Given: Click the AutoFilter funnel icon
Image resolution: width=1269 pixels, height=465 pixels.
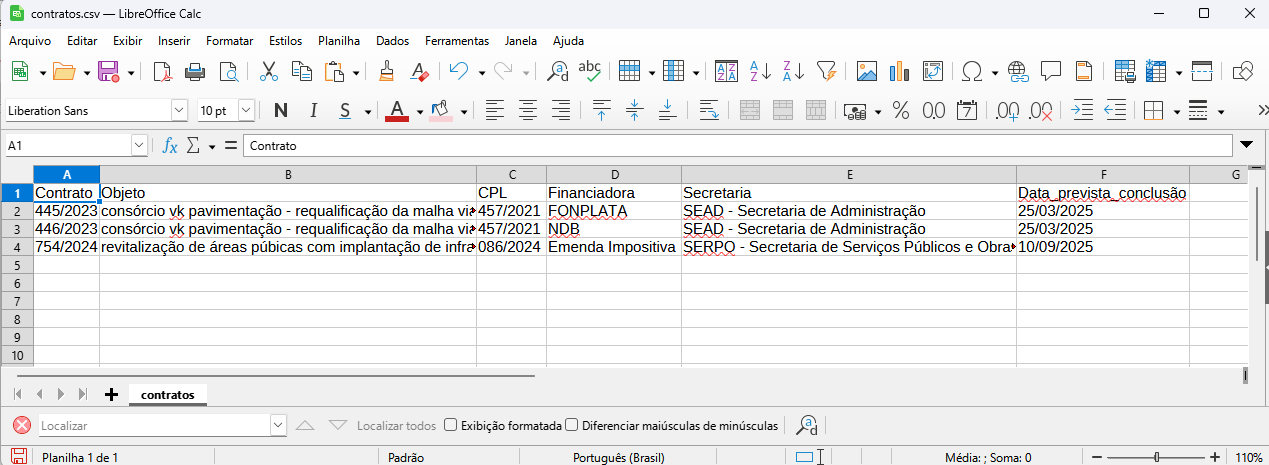Looking at the screenshot, I should click(x=826, y=71).
